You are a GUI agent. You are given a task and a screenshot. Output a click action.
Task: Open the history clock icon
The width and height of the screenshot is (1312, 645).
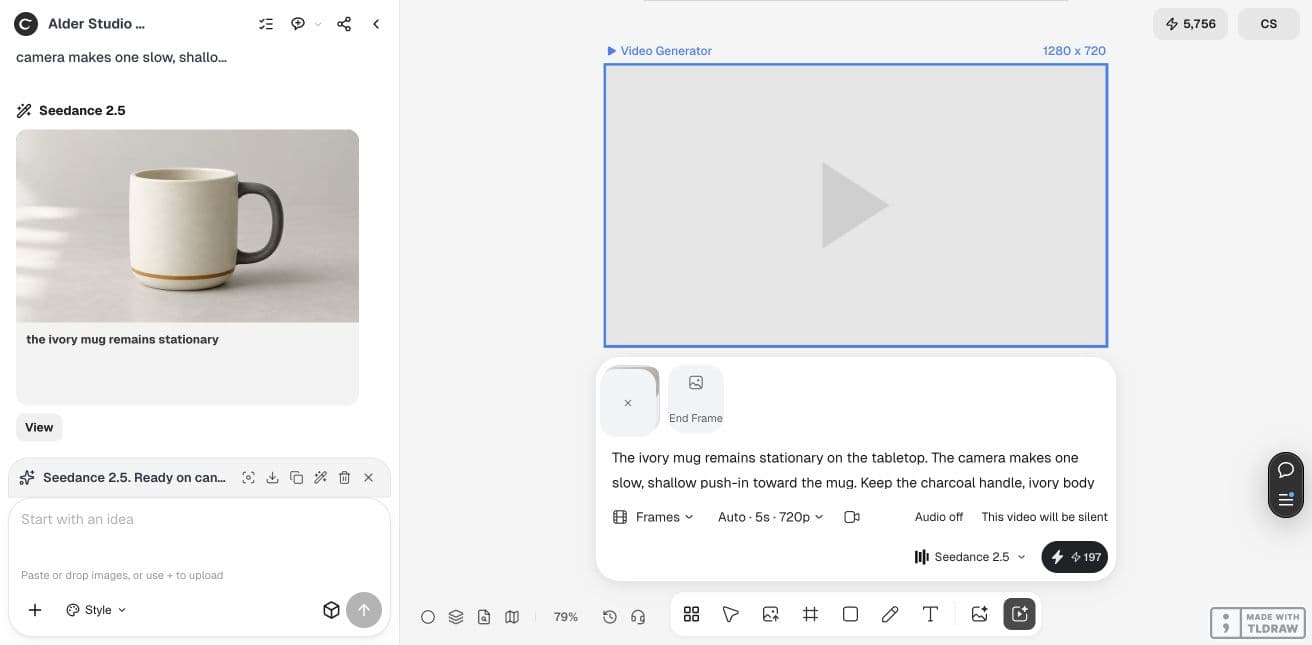click(x=610, y=617)
